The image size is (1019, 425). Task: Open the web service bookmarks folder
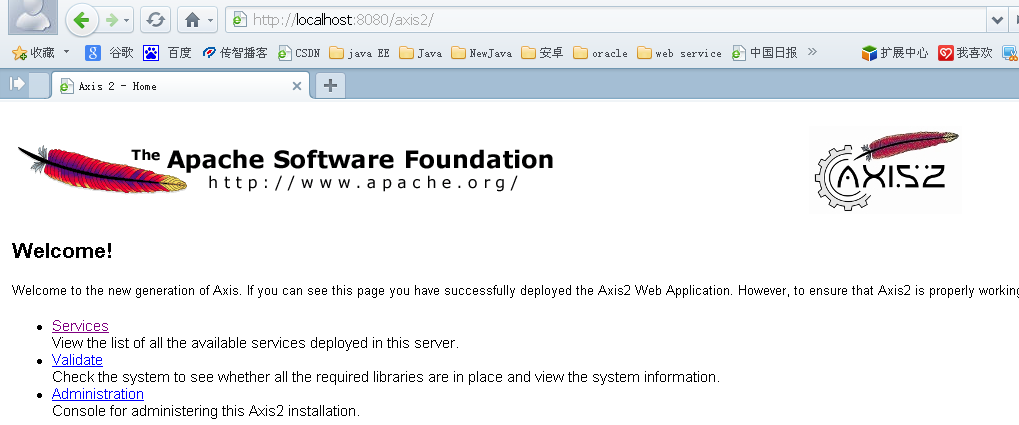(679, 53)
